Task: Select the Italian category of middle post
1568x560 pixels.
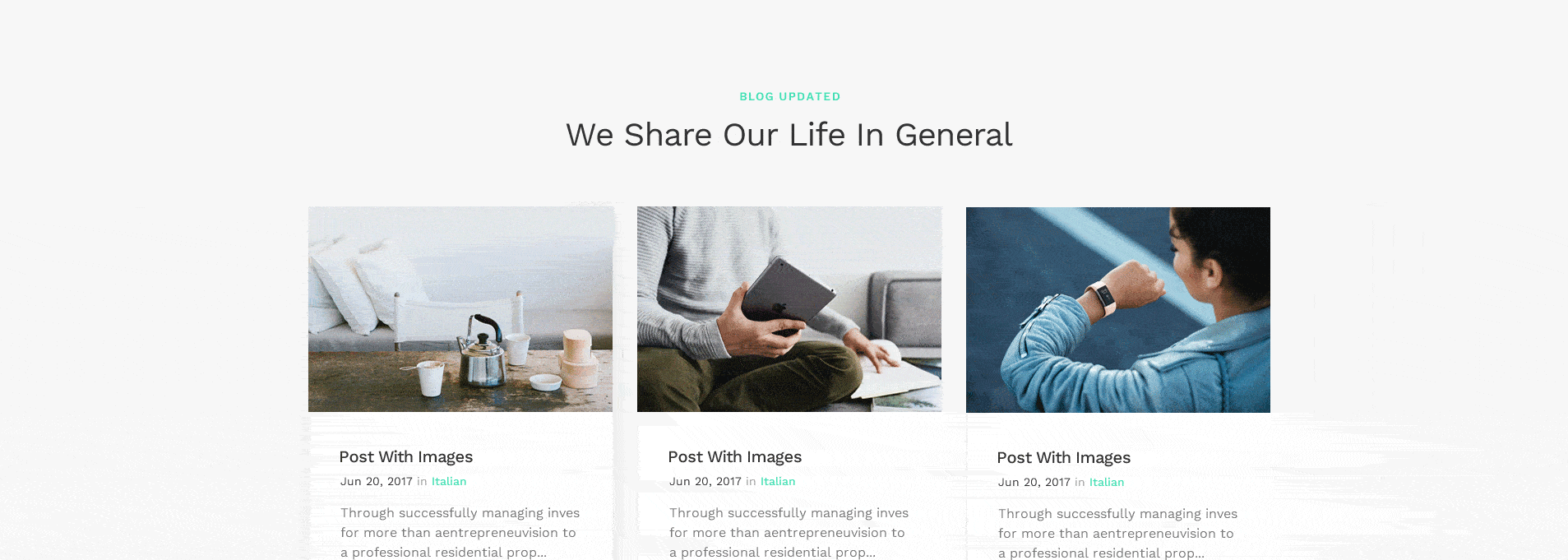Action: pos(778,482)
